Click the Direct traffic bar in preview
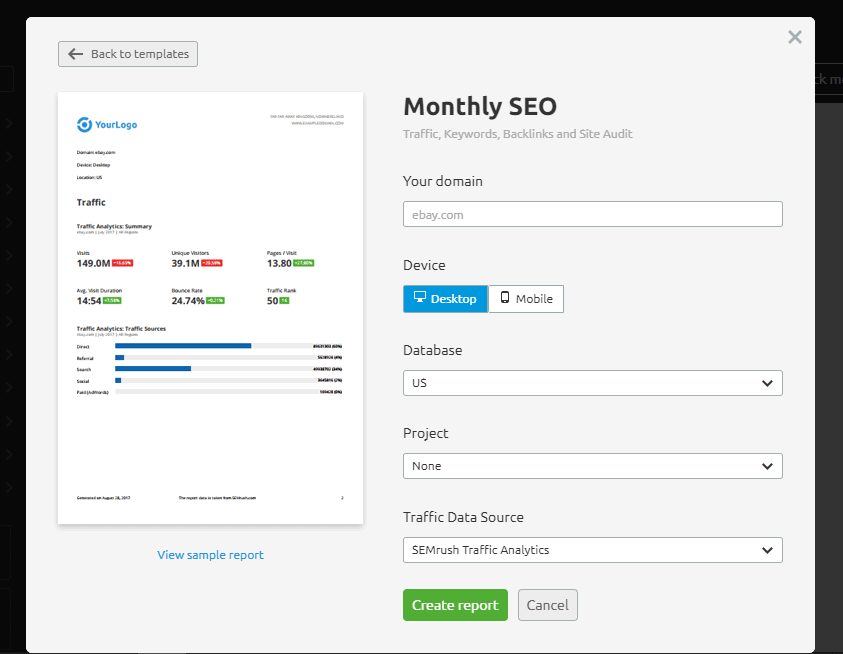 pyautogui.click(x=183, y=346)
